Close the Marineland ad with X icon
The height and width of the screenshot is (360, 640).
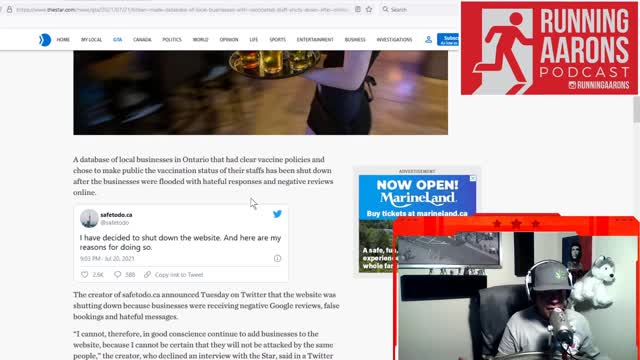tap(473, 179)
